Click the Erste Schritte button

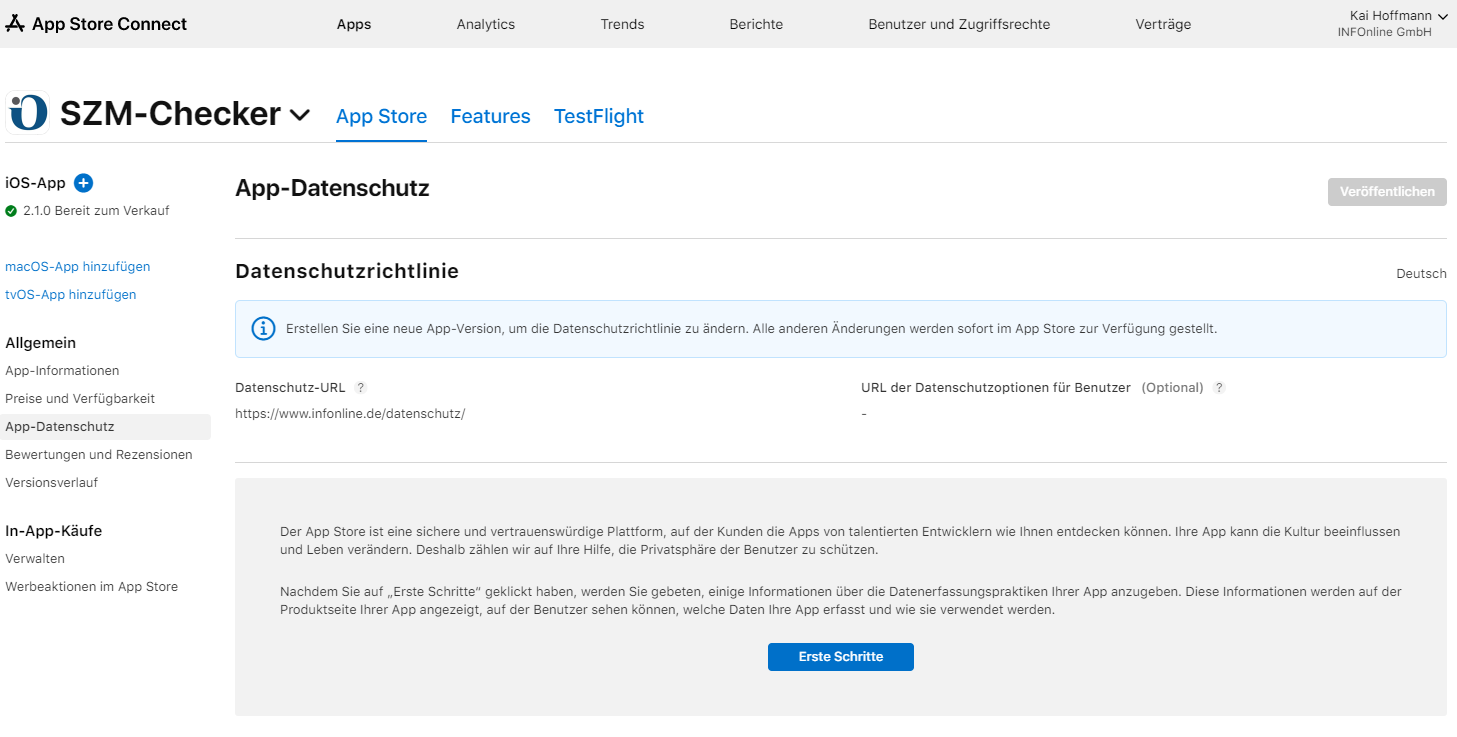[x=841, y=657]
